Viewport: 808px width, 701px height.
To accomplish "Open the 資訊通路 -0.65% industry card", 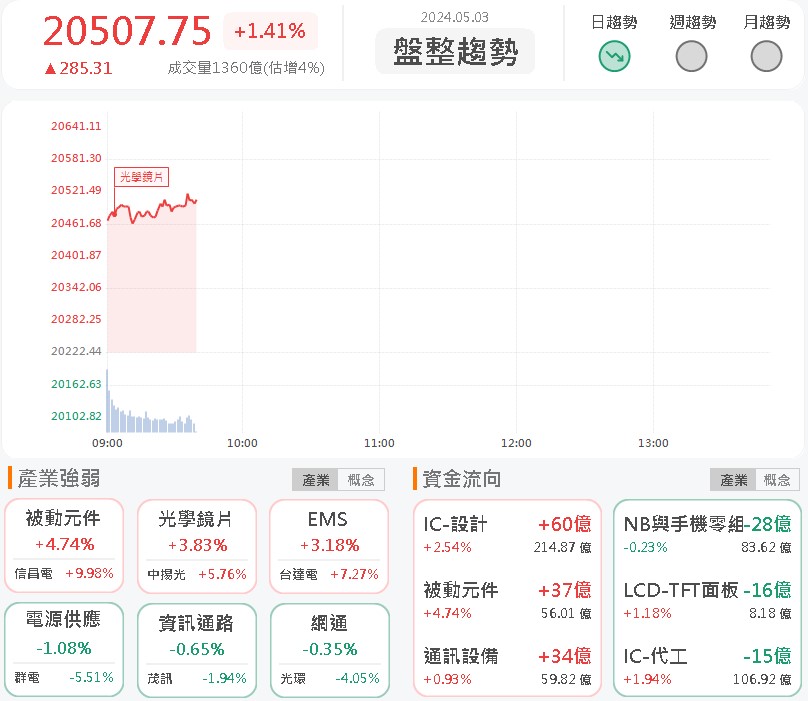I will (197, 650).
